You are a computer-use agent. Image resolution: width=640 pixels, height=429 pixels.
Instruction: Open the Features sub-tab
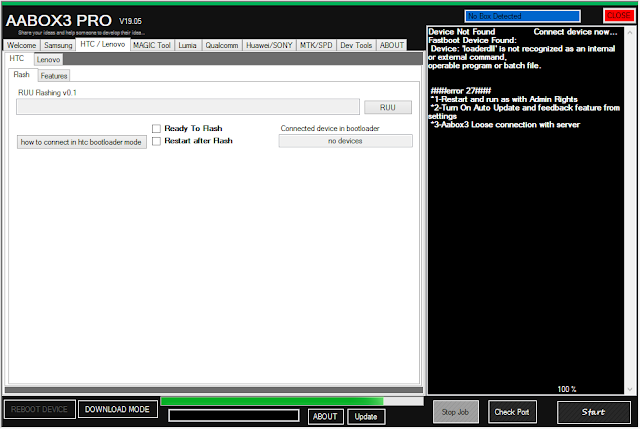[x=54, y=76]
